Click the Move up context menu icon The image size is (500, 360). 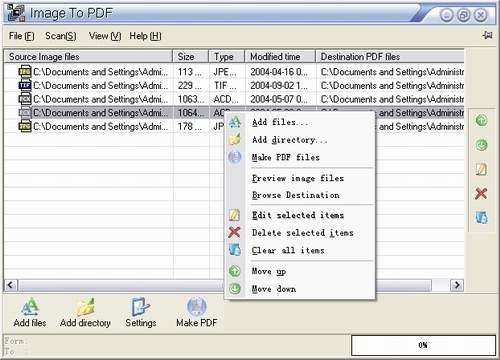tap(235, 271)
